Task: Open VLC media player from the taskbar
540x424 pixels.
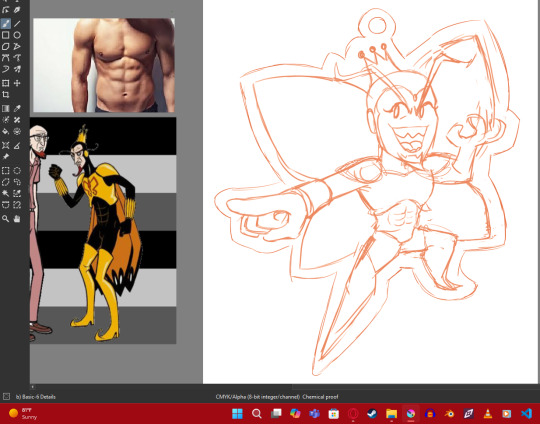Action: [488, 413]
